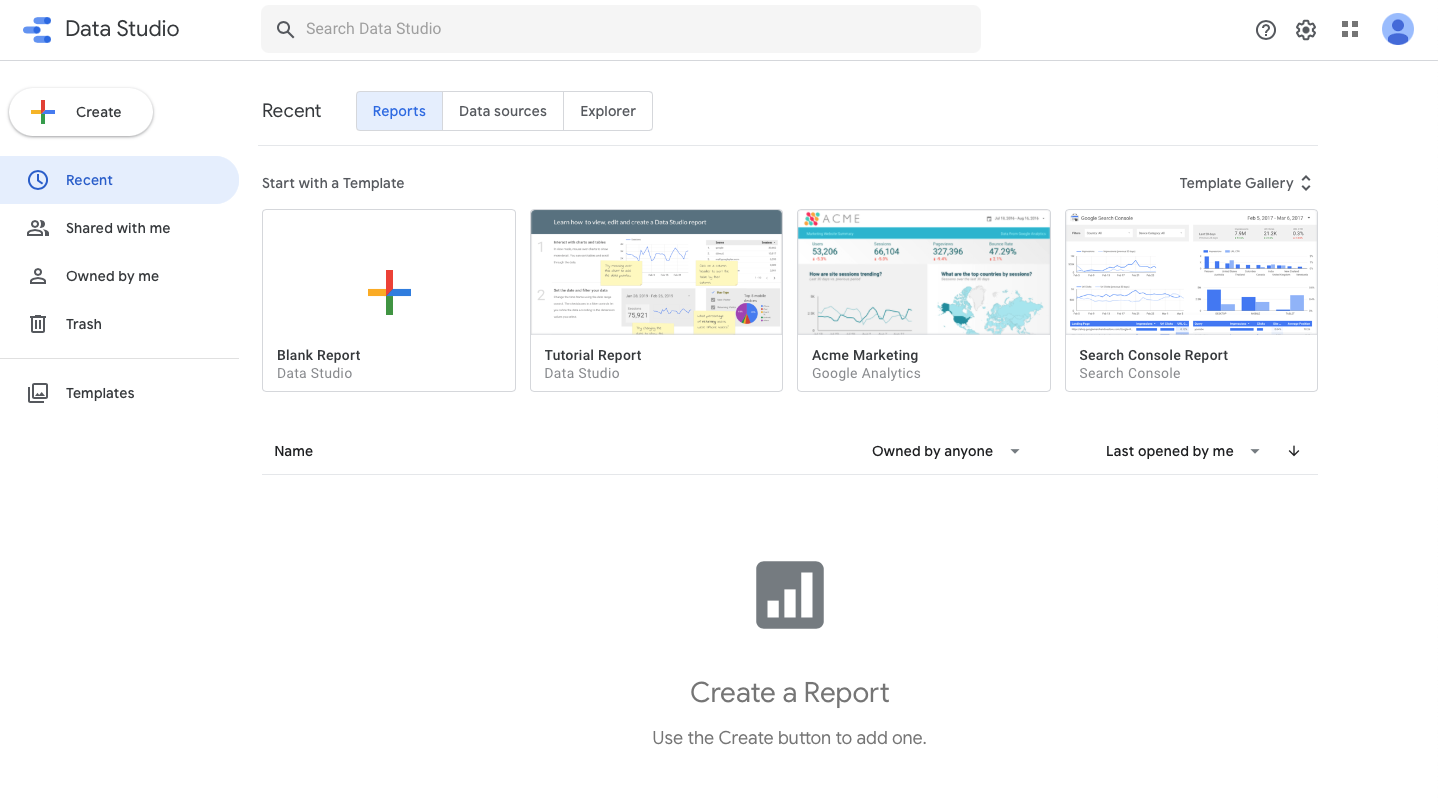
Task: Open the Owned by anyone dropdown
Action: (946, 451)
